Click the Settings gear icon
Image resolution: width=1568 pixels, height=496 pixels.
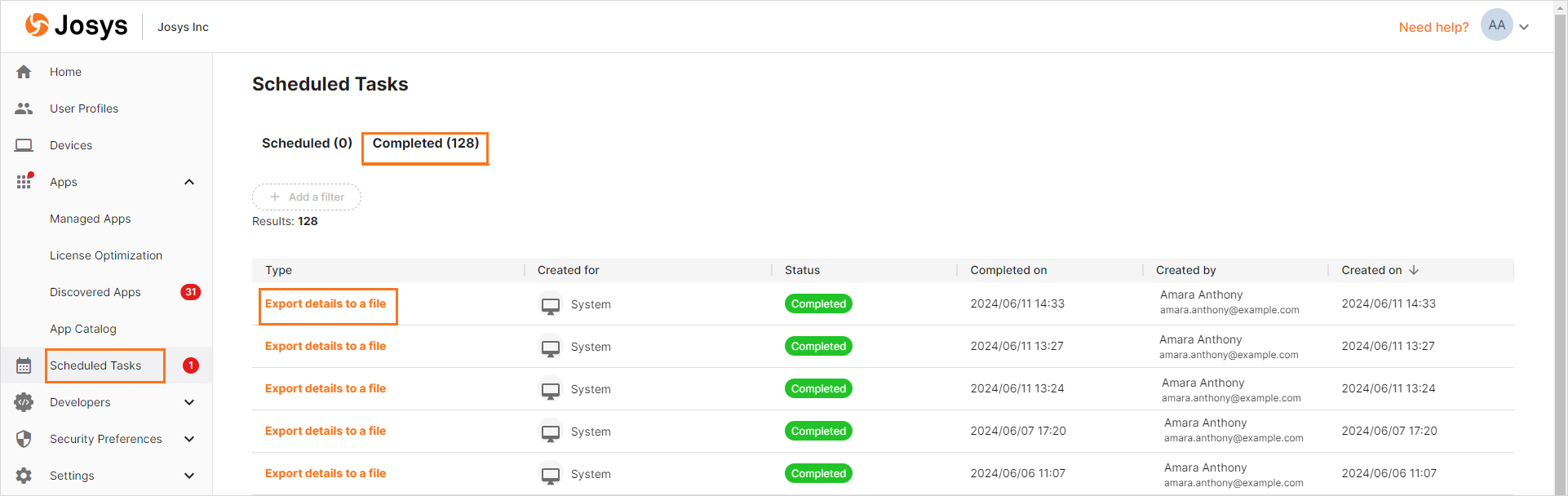(x=24, y=476)
